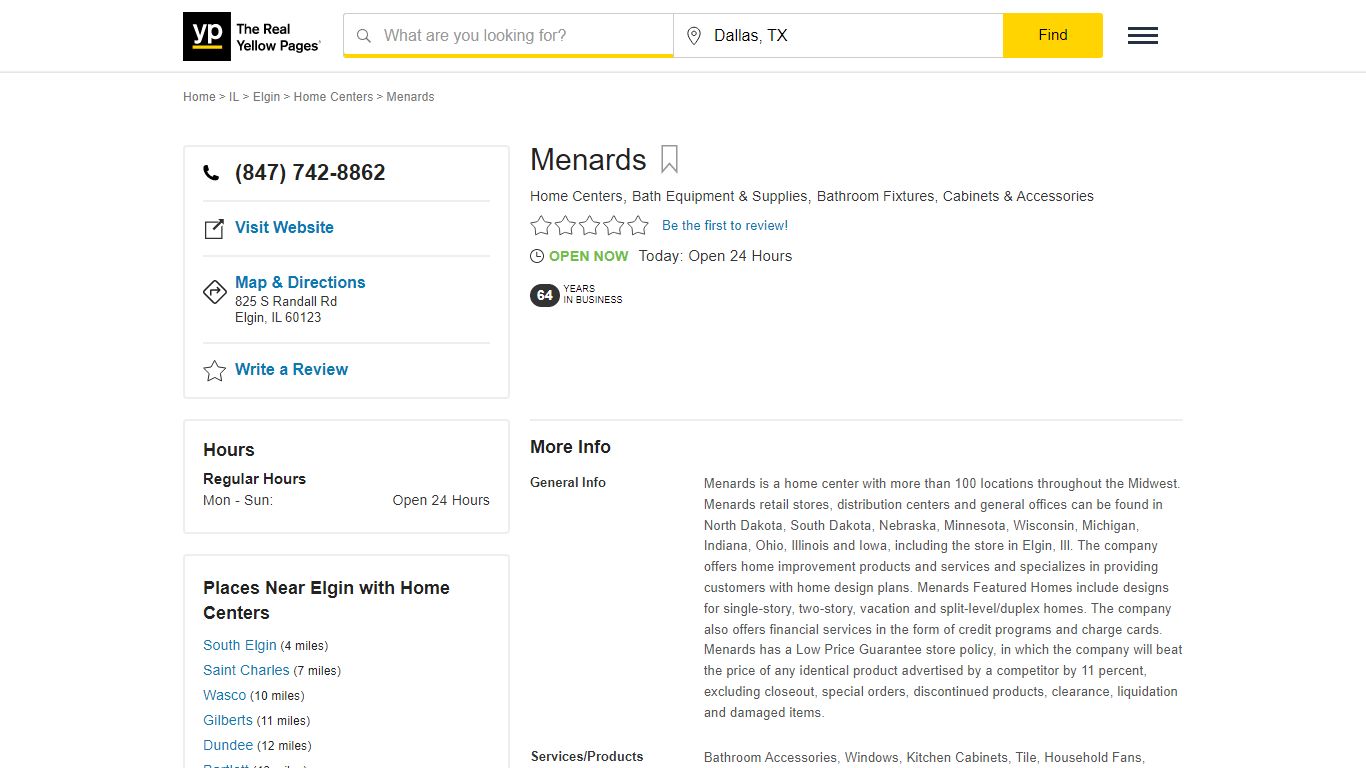Open Bath Equipment & Supplies category
The height and width of the screenshot is (768, 1366).
click(x=720, y=196)
